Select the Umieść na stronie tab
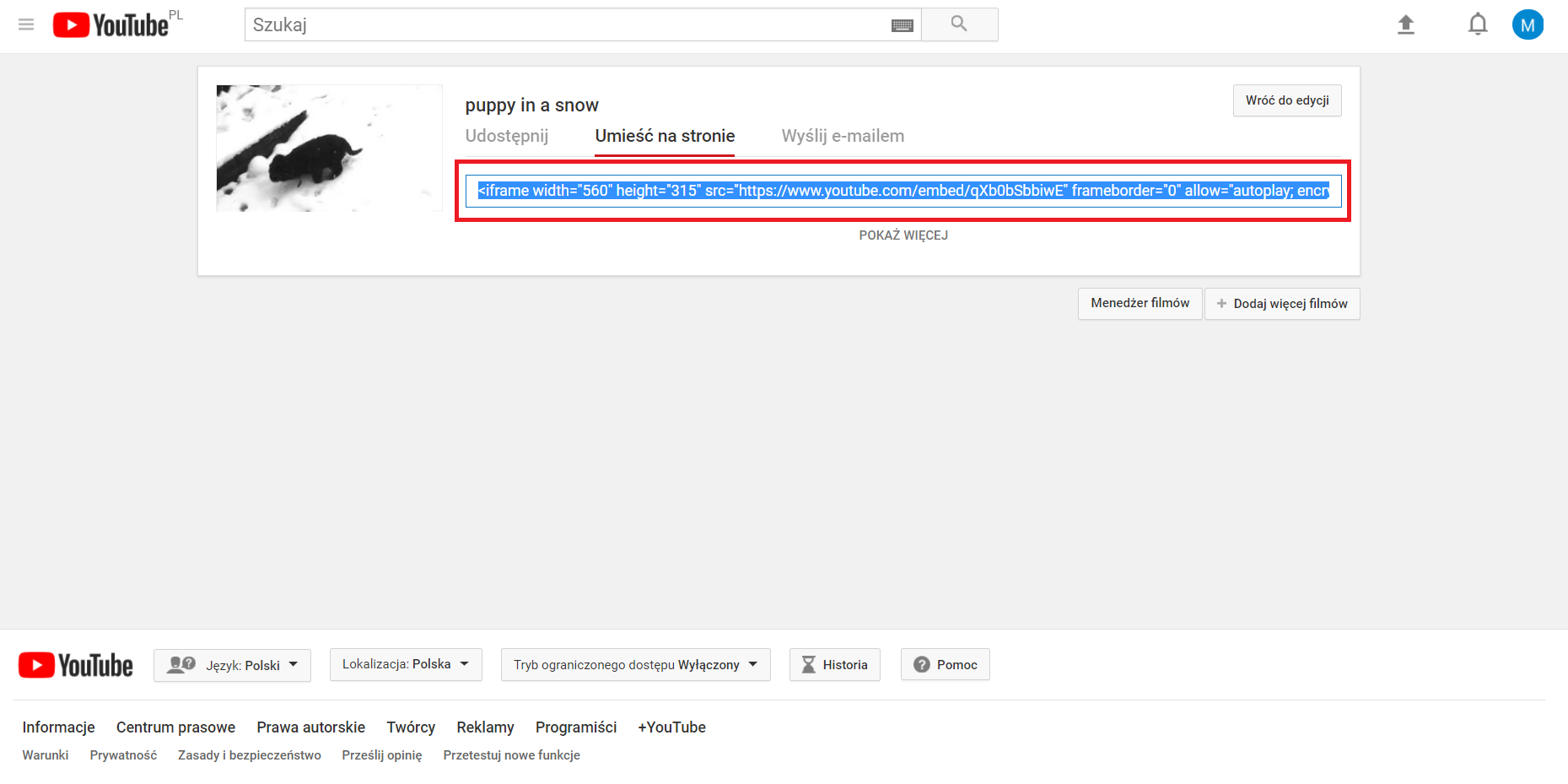The height and width of the screenshot is (784, 1568). pos(665,136)
